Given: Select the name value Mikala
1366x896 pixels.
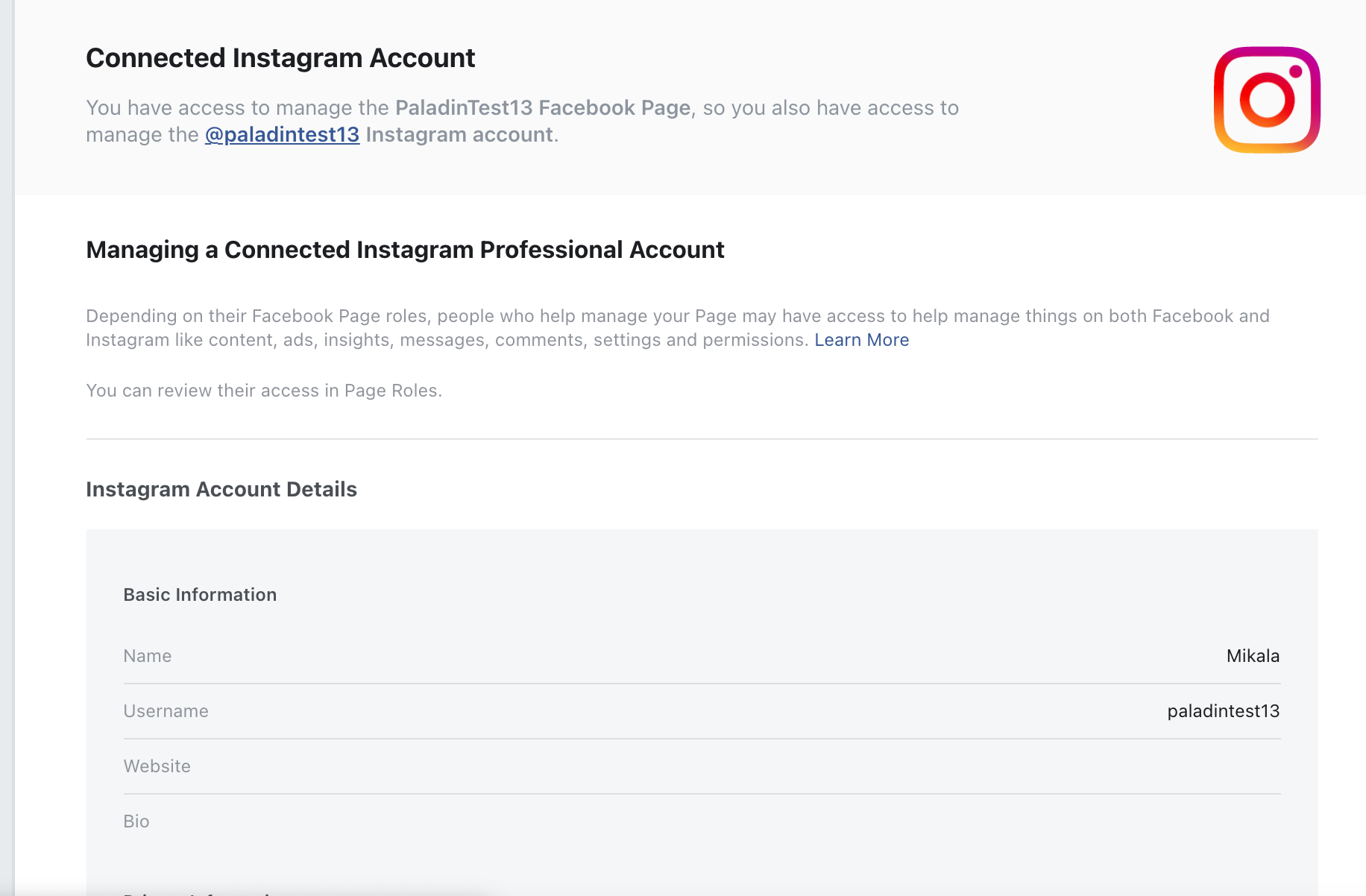Looking at the screenshot, I should pos(1253,656).
